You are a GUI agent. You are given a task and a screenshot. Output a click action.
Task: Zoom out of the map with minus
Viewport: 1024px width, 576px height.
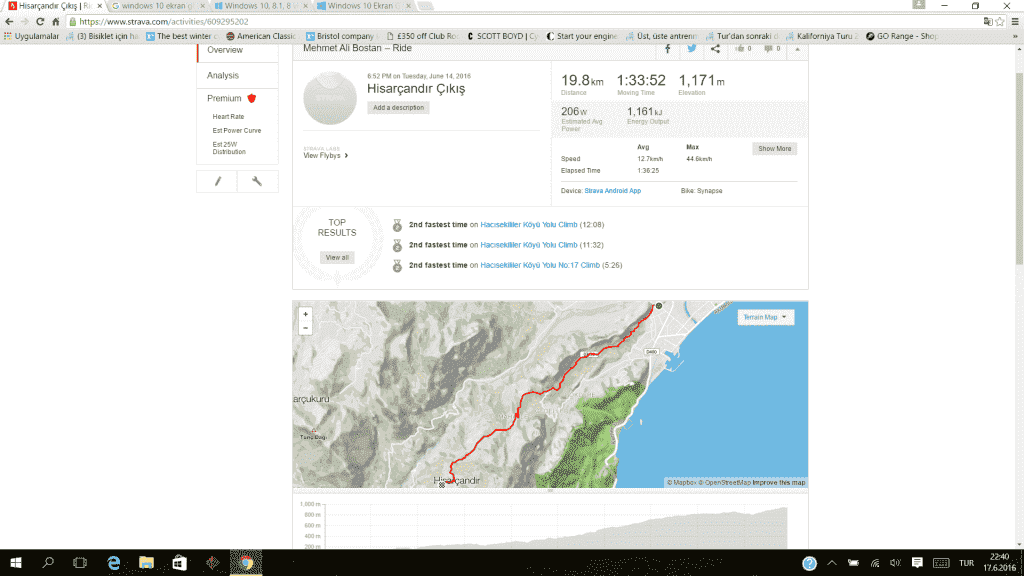click(x=305, y=328)
